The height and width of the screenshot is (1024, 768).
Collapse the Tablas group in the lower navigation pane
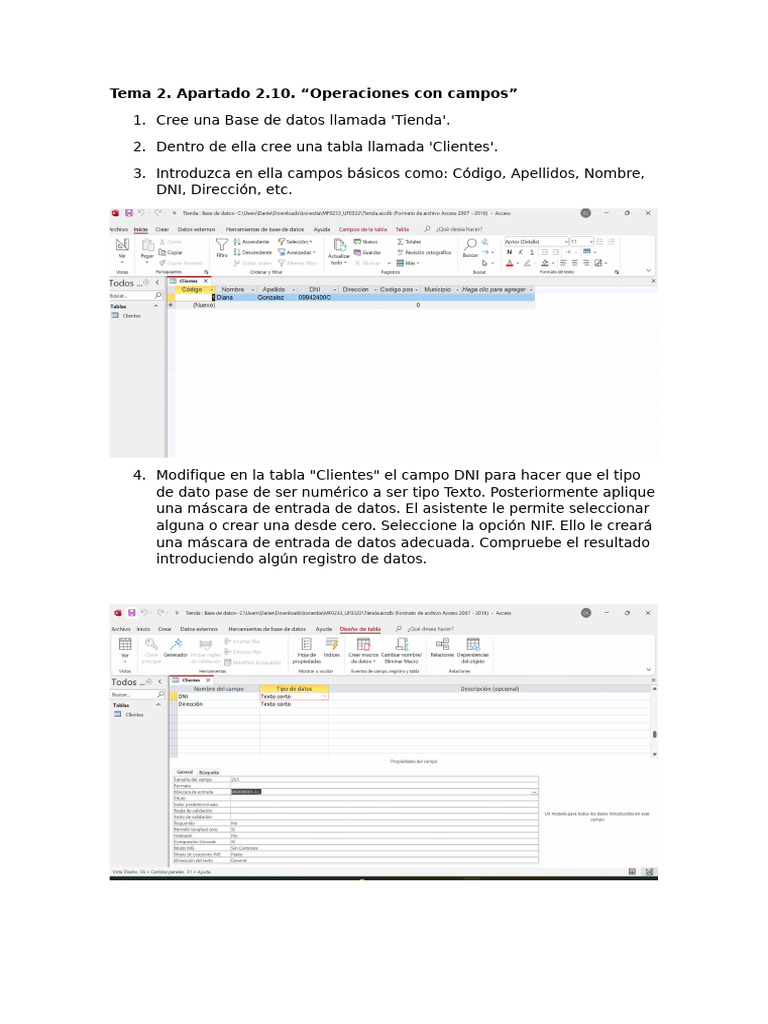(158, 705)
